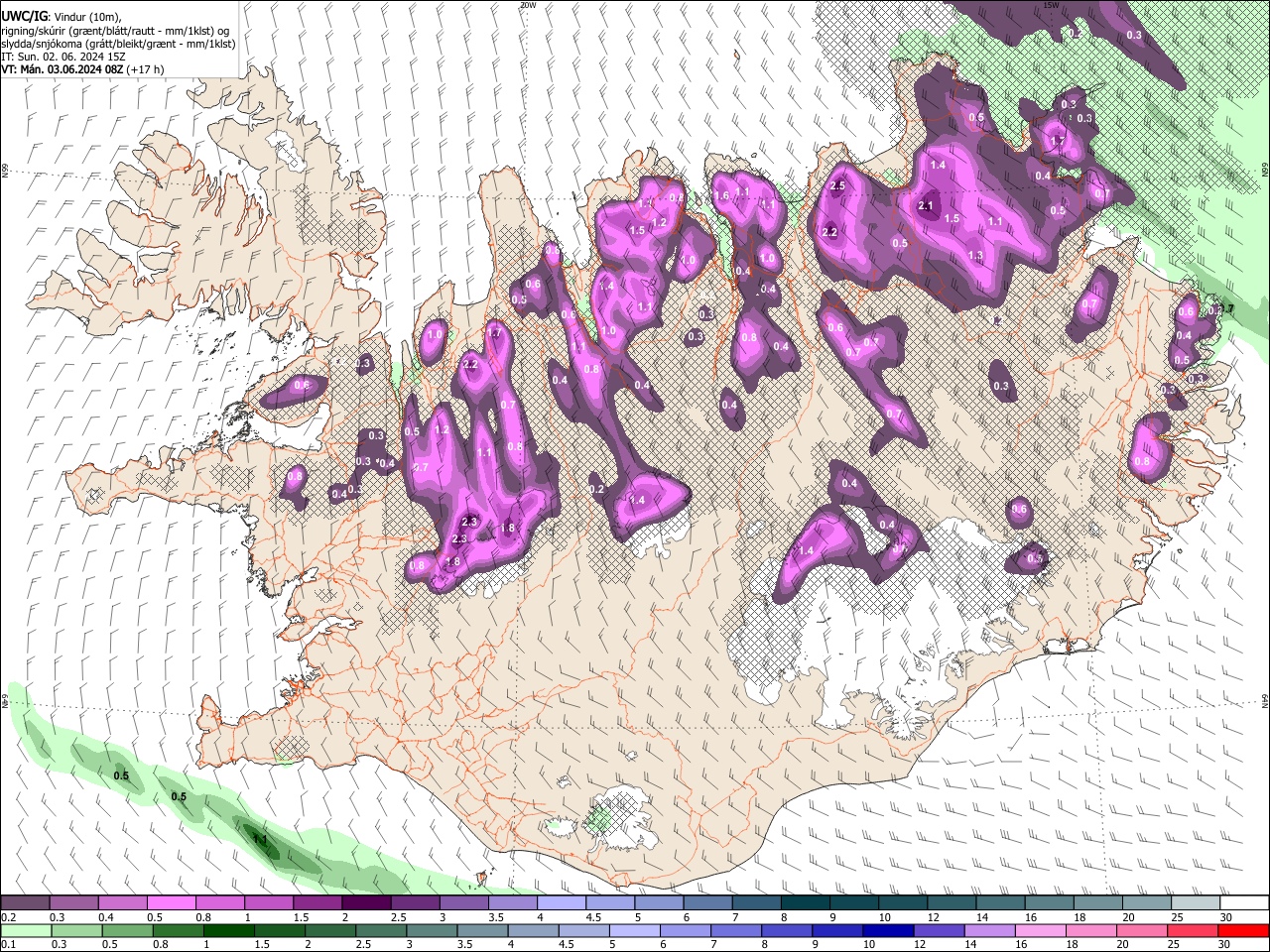The image size is (1270, 952).
Task: Click the 2.1 precipitation value on the map
Action: [x=927, y=206]
